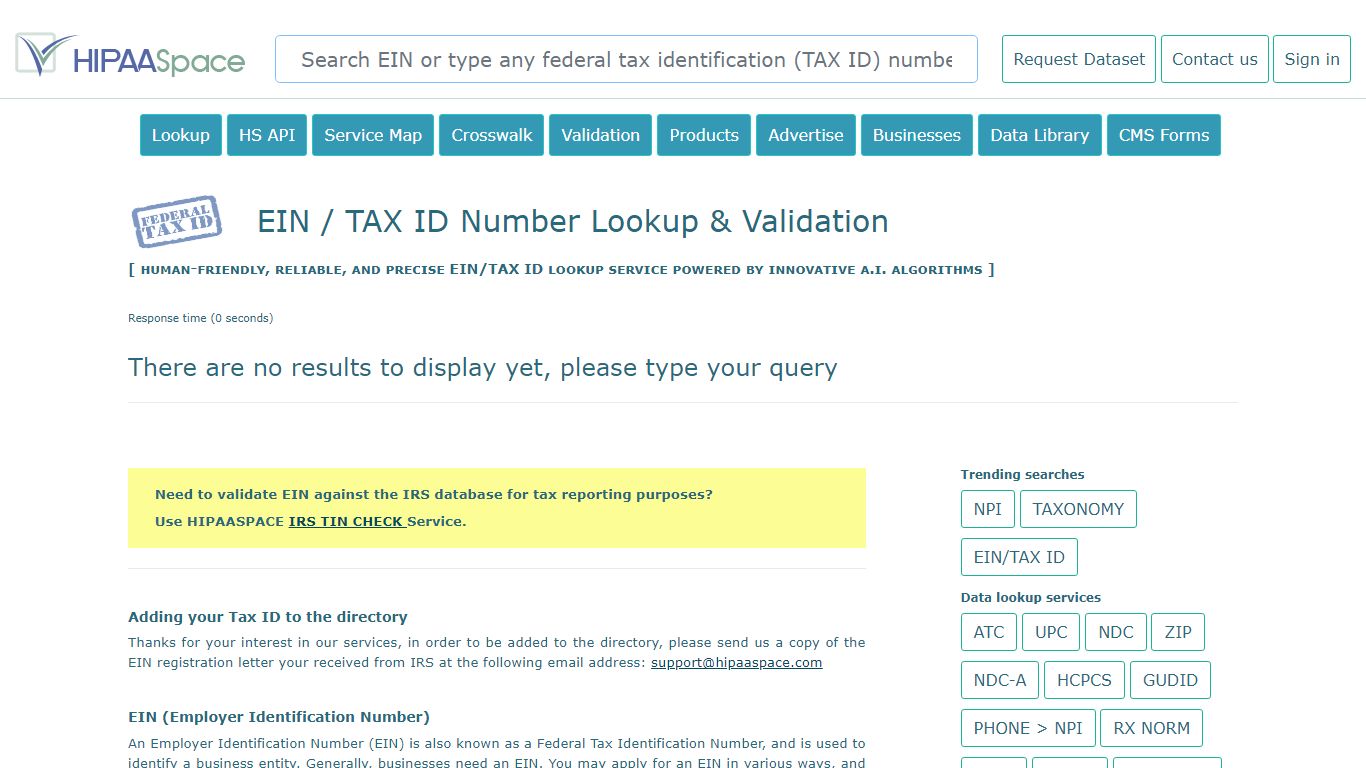Open the CMS Forms menu item
This screenshot has height=768, width=1366.
coord(1164,135)
